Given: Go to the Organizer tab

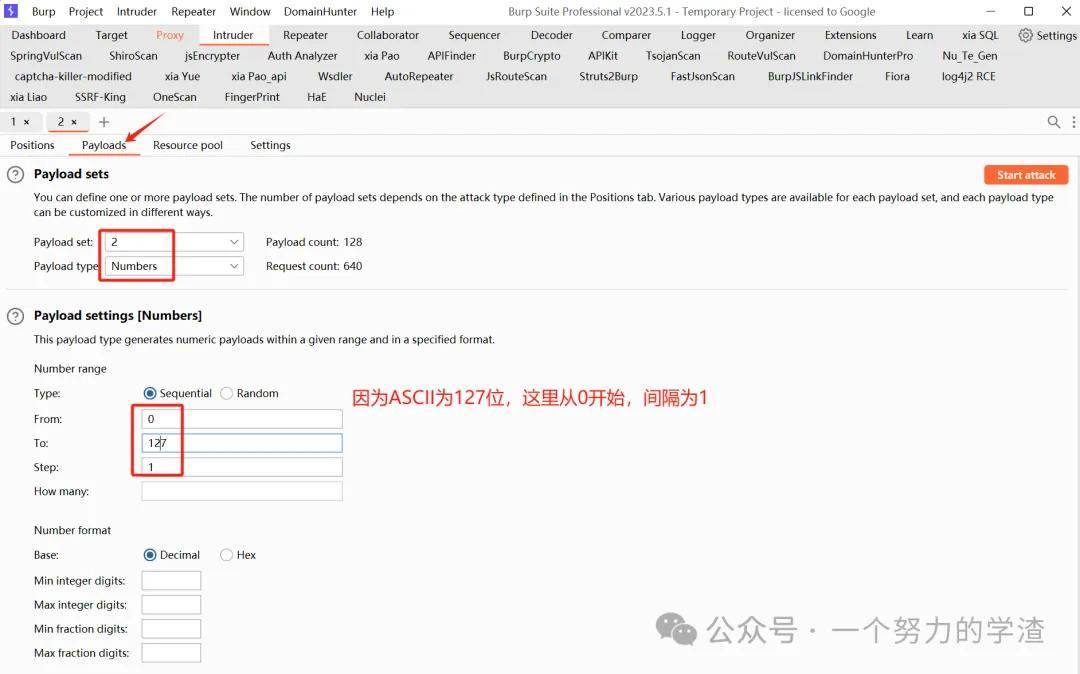Looking at the screenshot, I should coord(770,35).
